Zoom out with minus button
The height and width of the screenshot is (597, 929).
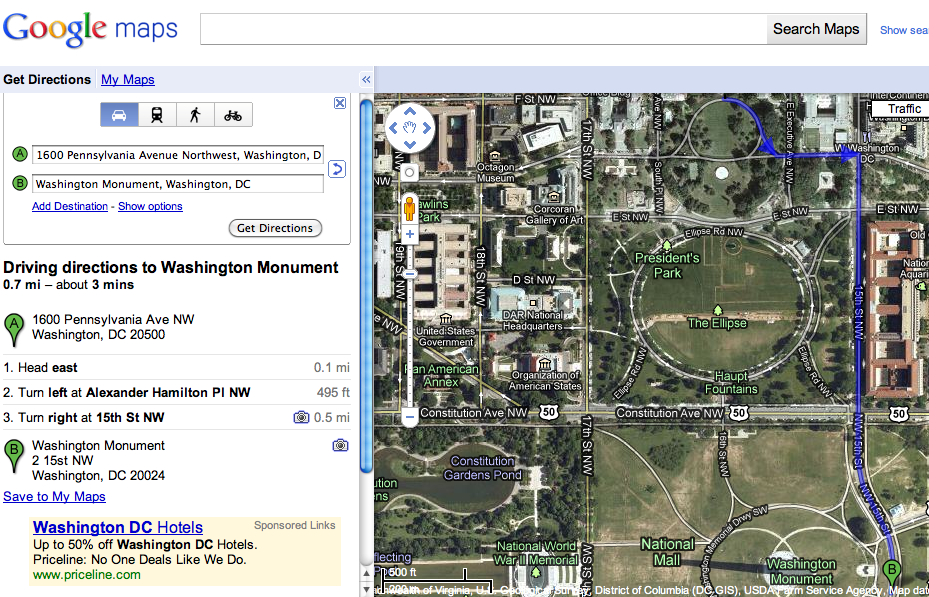click(409, 417)
